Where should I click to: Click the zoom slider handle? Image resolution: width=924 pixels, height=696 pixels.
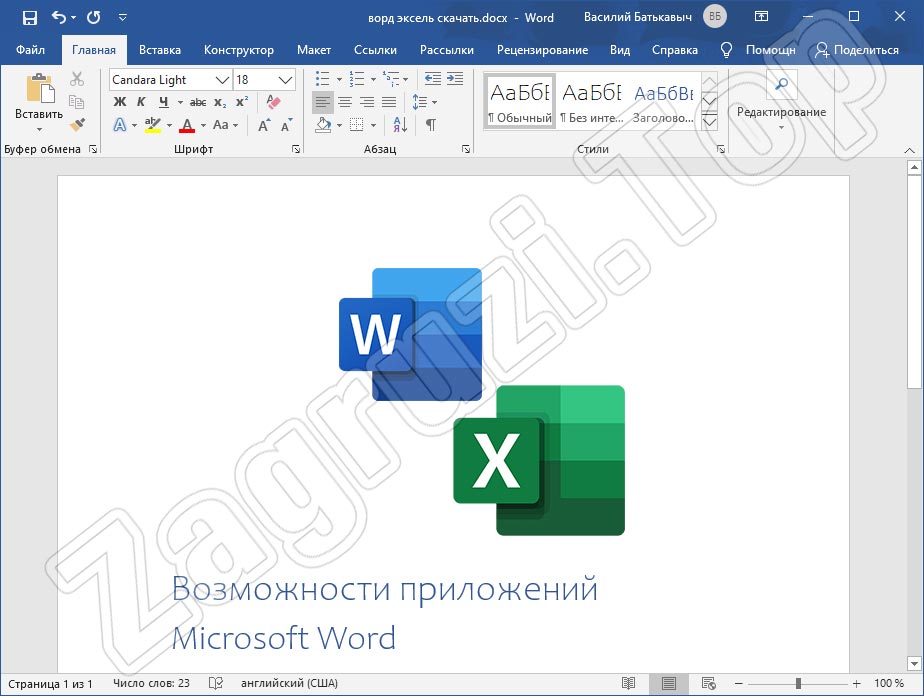coord(798,683)
